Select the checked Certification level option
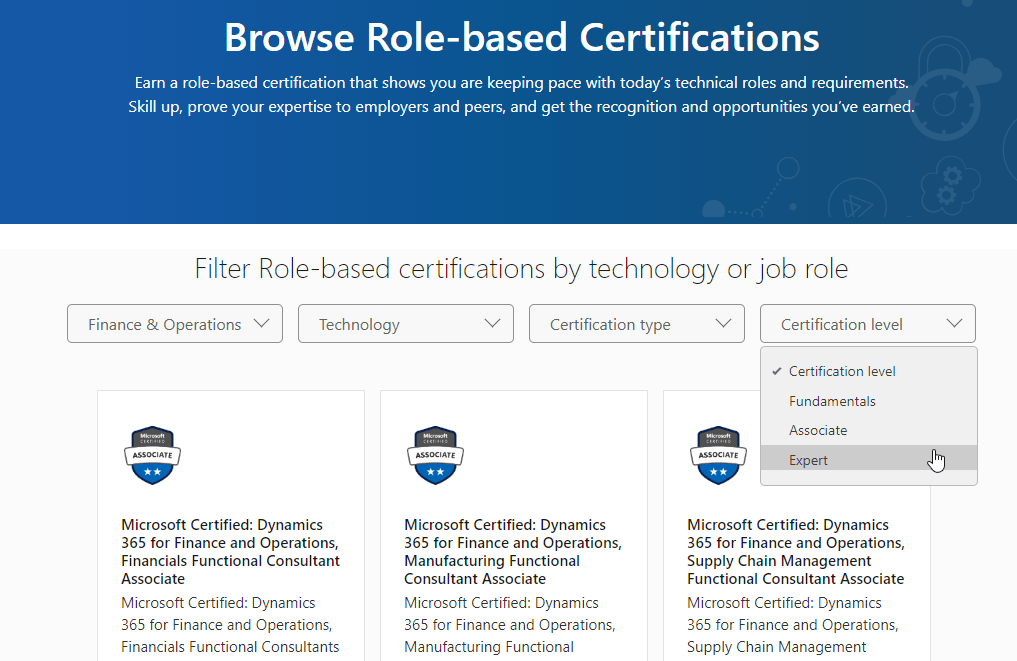Viewport: 1017px width, 661px height. 868,371
